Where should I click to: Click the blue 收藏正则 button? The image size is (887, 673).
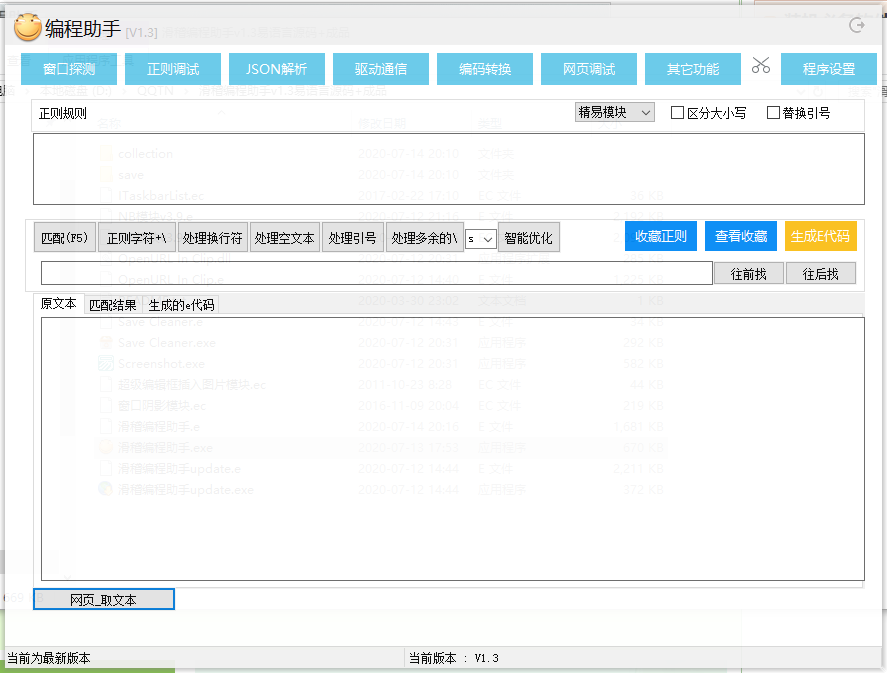coord(661,237)
